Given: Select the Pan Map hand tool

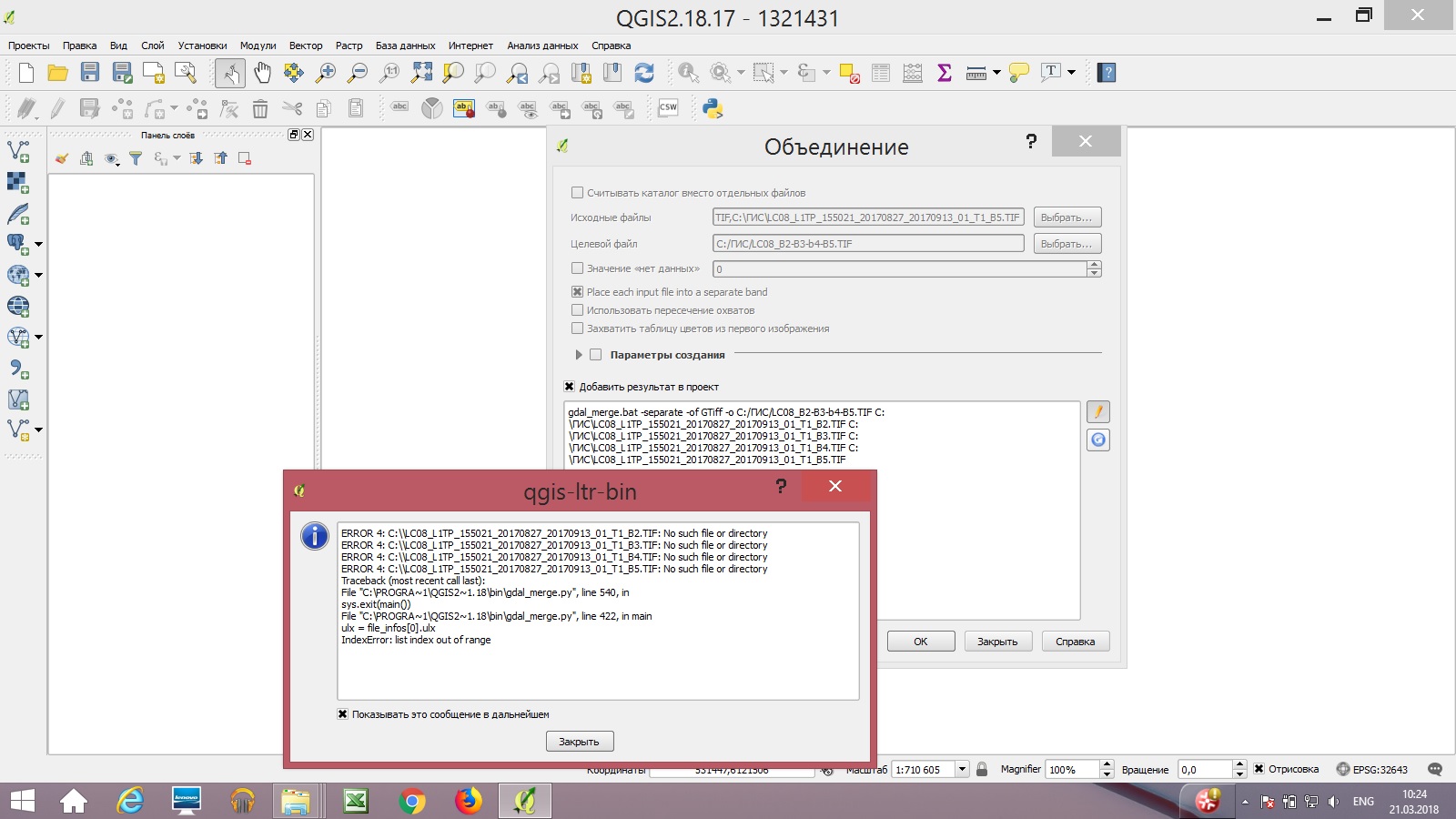Looking at the screenshot, I should pos(262,73).
